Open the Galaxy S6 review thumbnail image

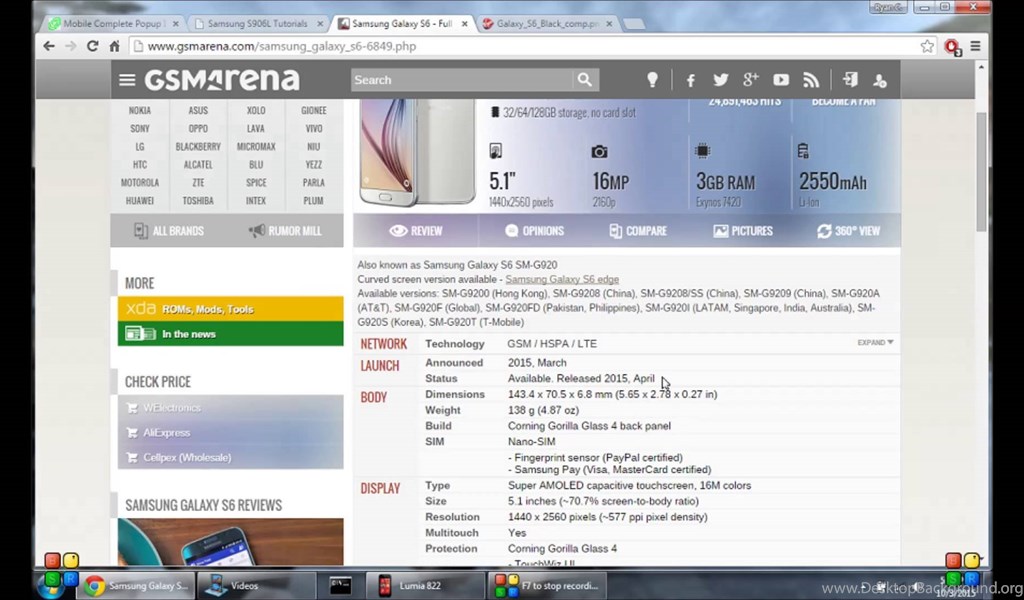(x=231, y=542)
